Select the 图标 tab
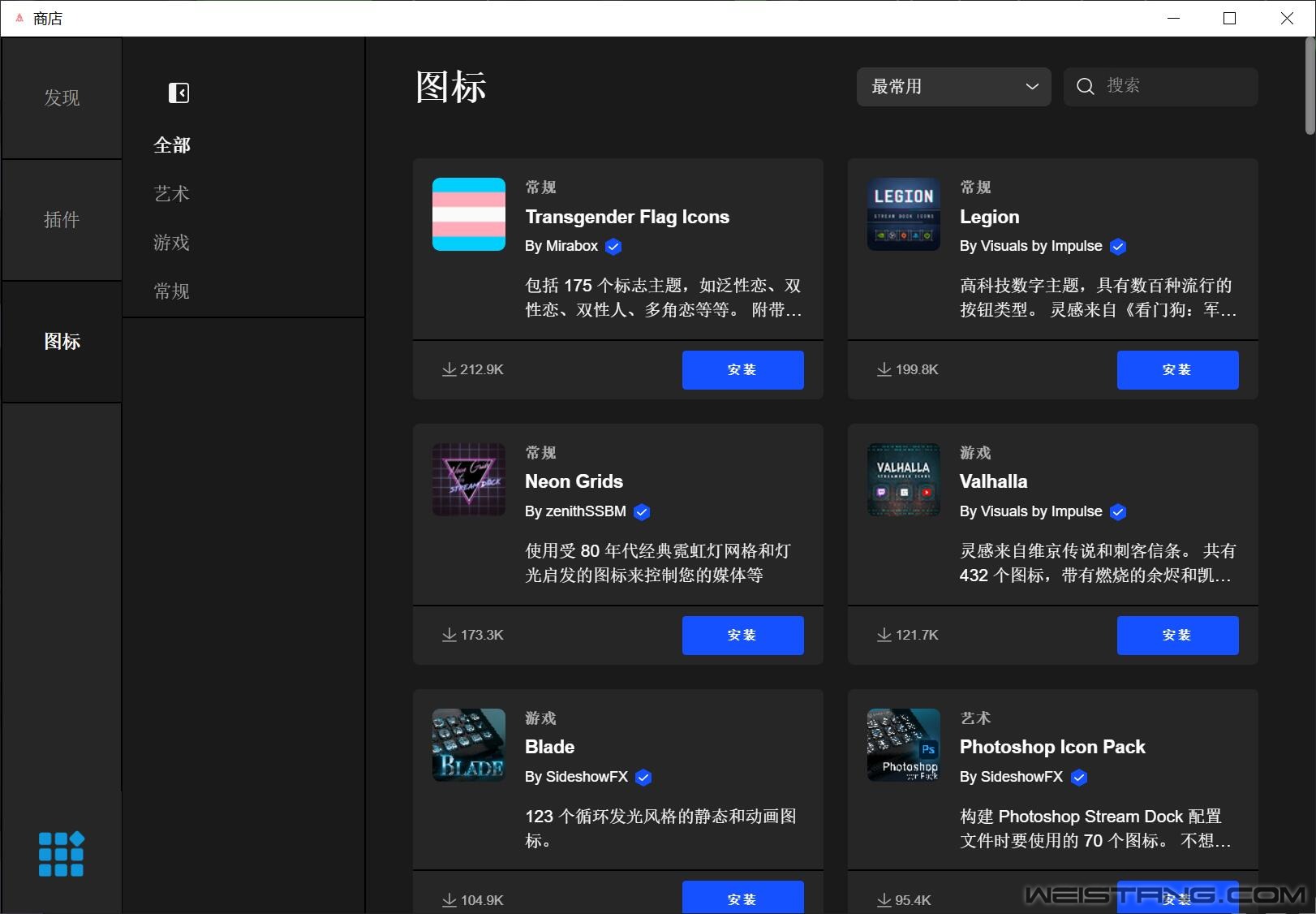This screenshot has height=914, width=1316. coord(62,342)
